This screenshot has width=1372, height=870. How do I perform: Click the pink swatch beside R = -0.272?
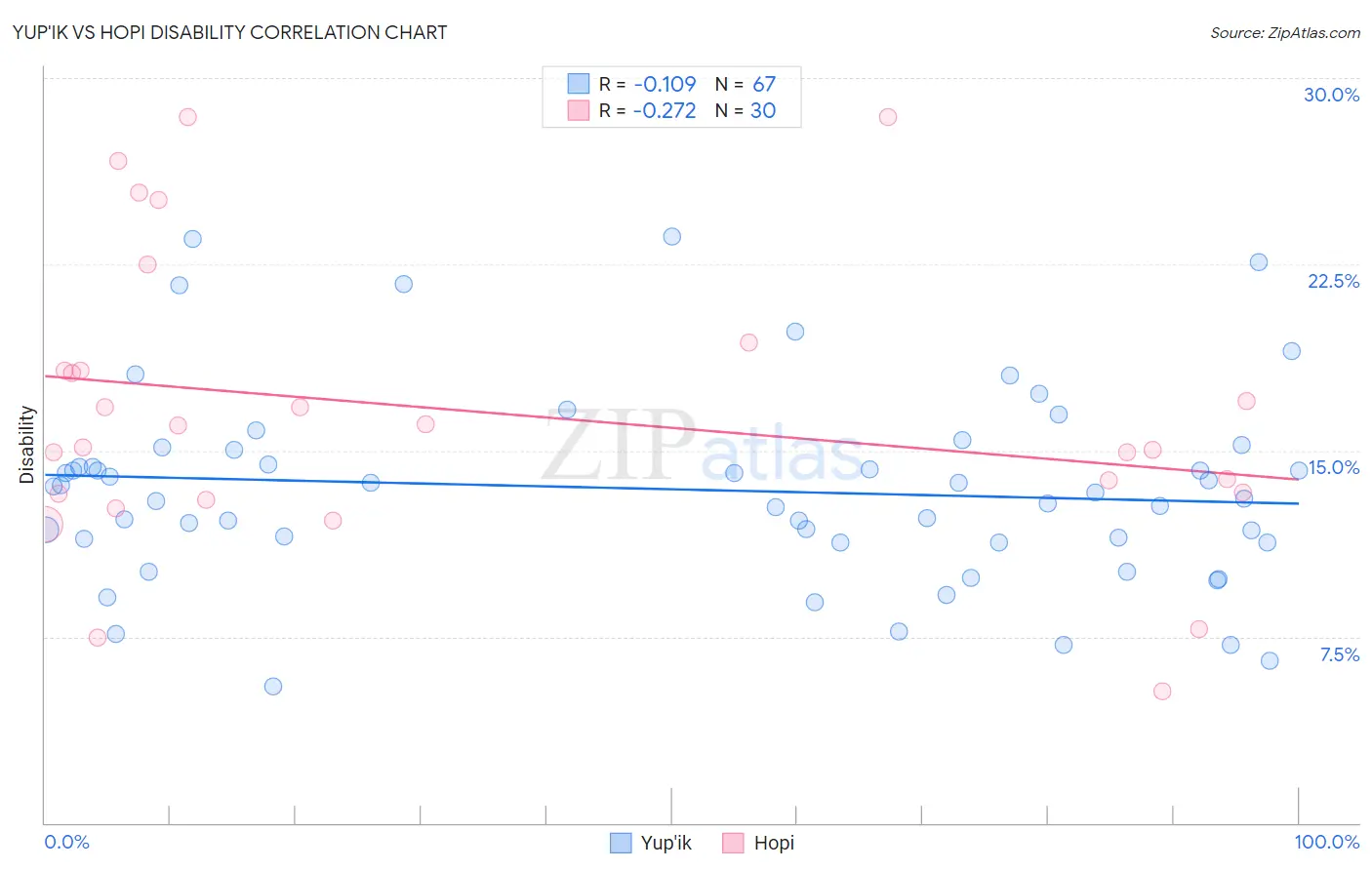579,110
